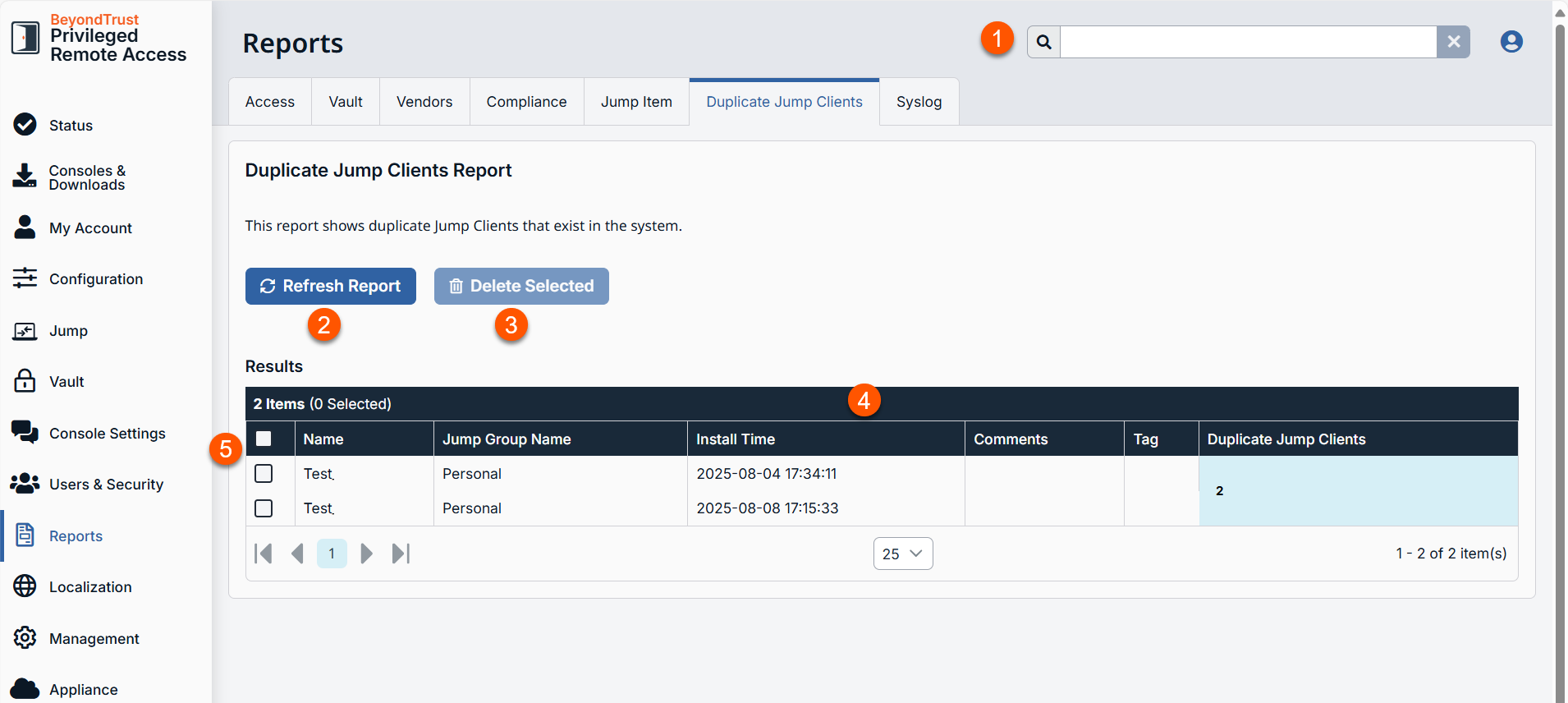Toggle the select-all header checkbox
1568x703 pixels.
pyautogui.click(x=264, y=439)
